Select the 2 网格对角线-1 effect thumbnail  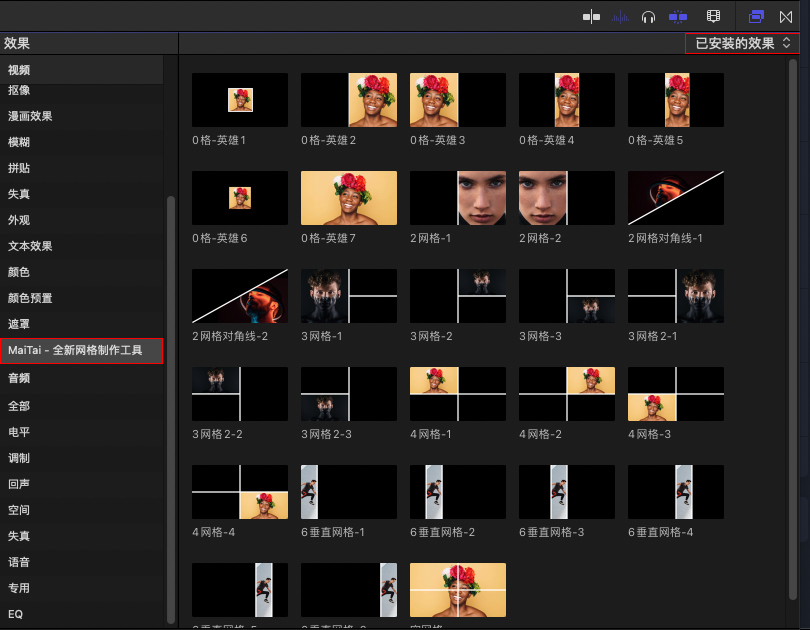(676, 198)
